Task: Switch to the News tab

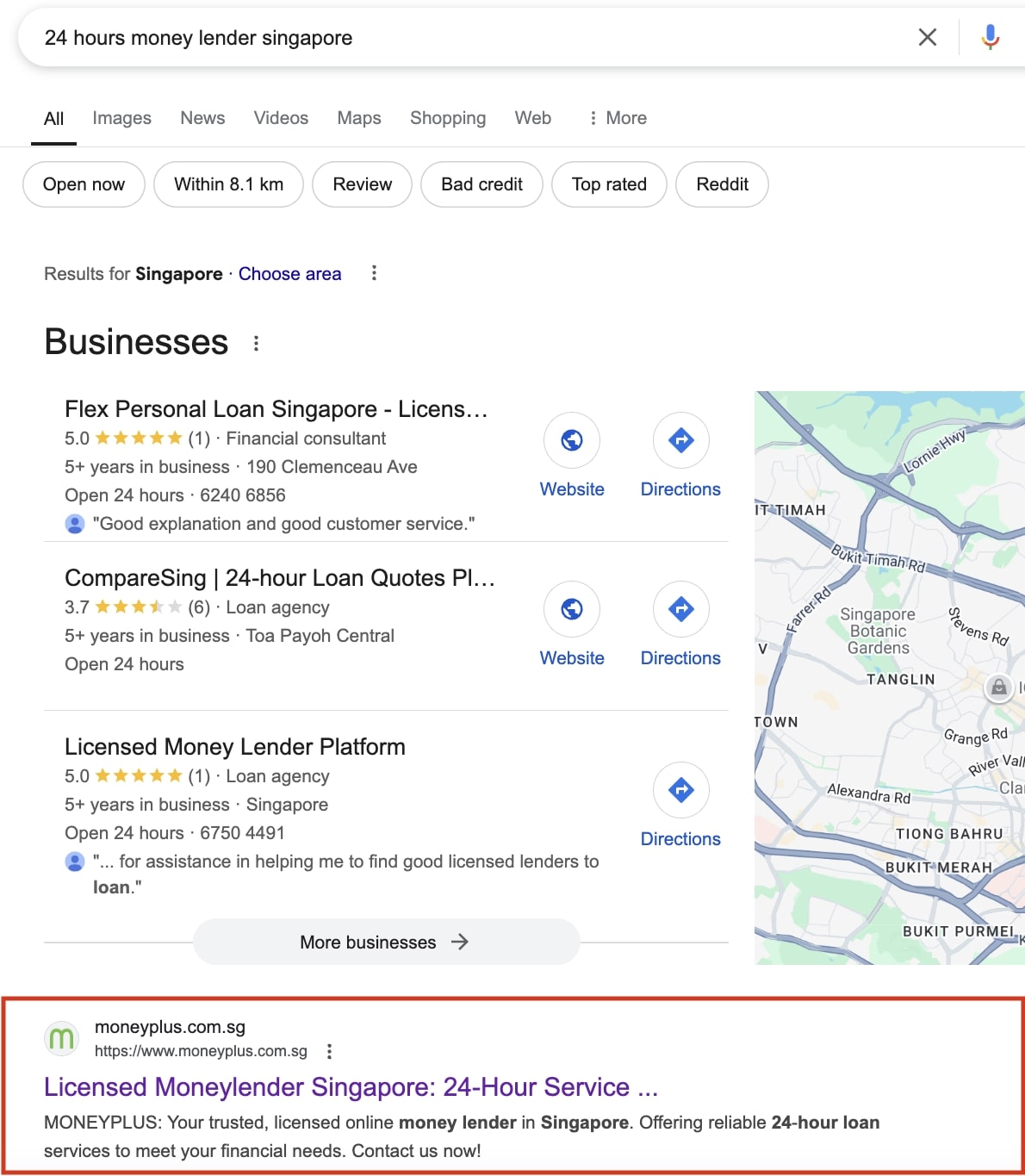Action: [202, 118]
